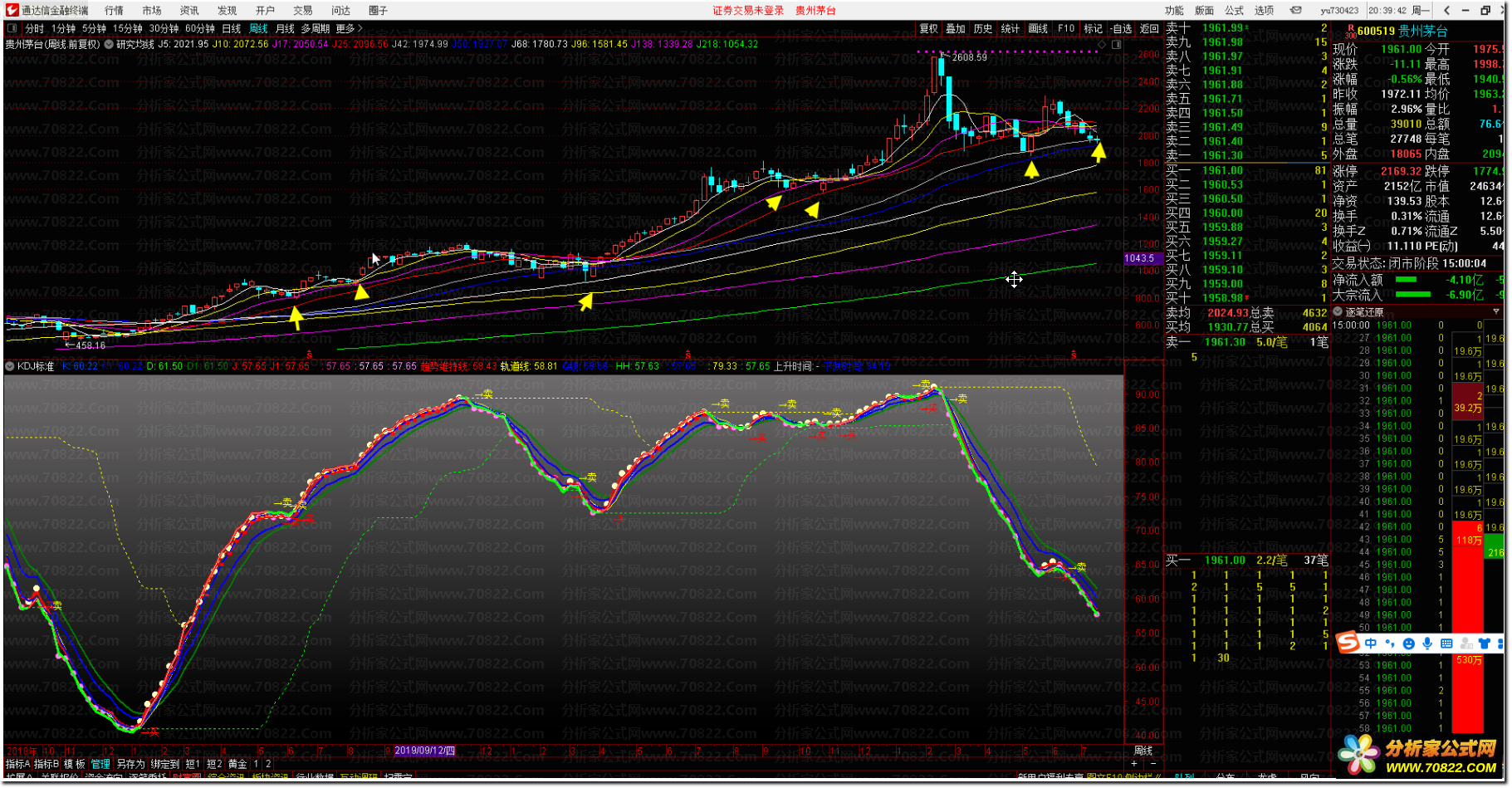Click the 周线 label at chart bottom-right
This screenshot has height=788, width=1512.
point(1143,751)
